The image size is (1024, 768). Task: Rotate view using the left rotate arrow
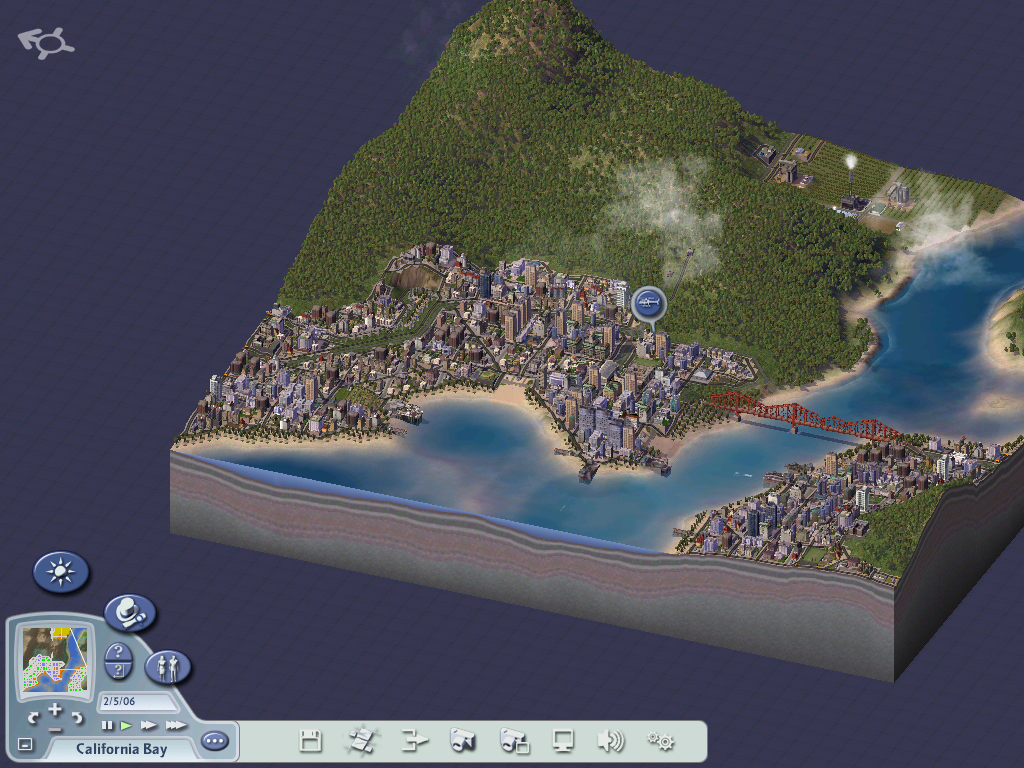(33, 718)
